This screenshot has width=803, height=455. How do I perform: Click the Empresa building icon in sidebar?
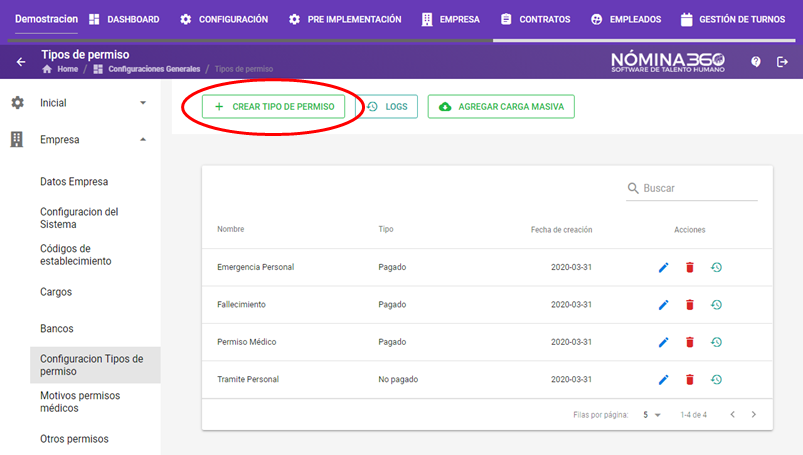click(17, 139)
